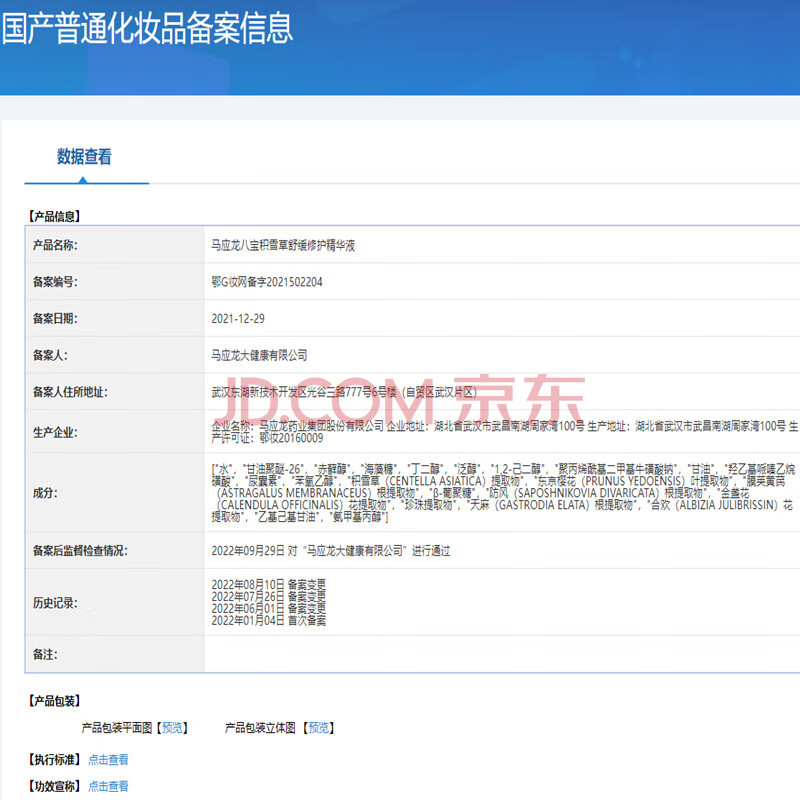Click 点击查看 next to 执行标准
This screenshot has height=800, width=800.
coord(108,760)
